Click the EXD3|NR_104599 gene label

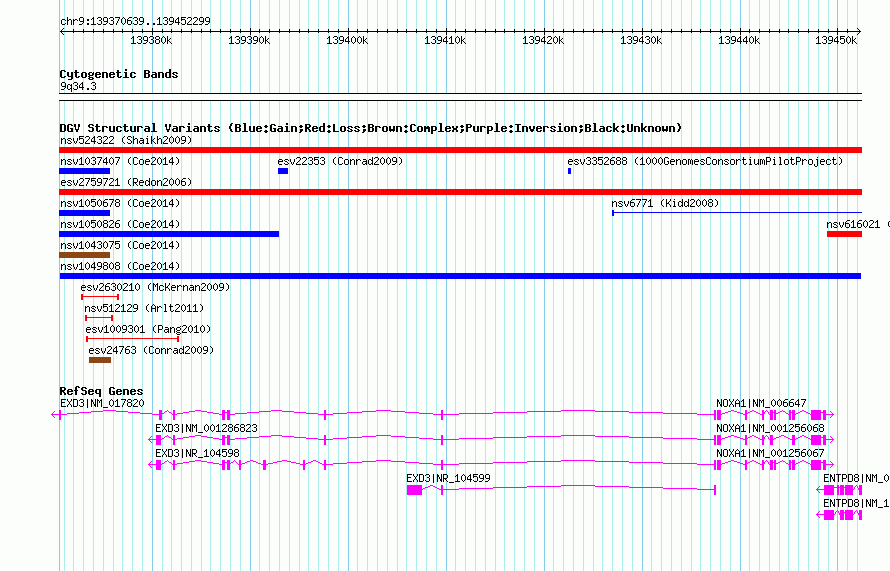448,478
